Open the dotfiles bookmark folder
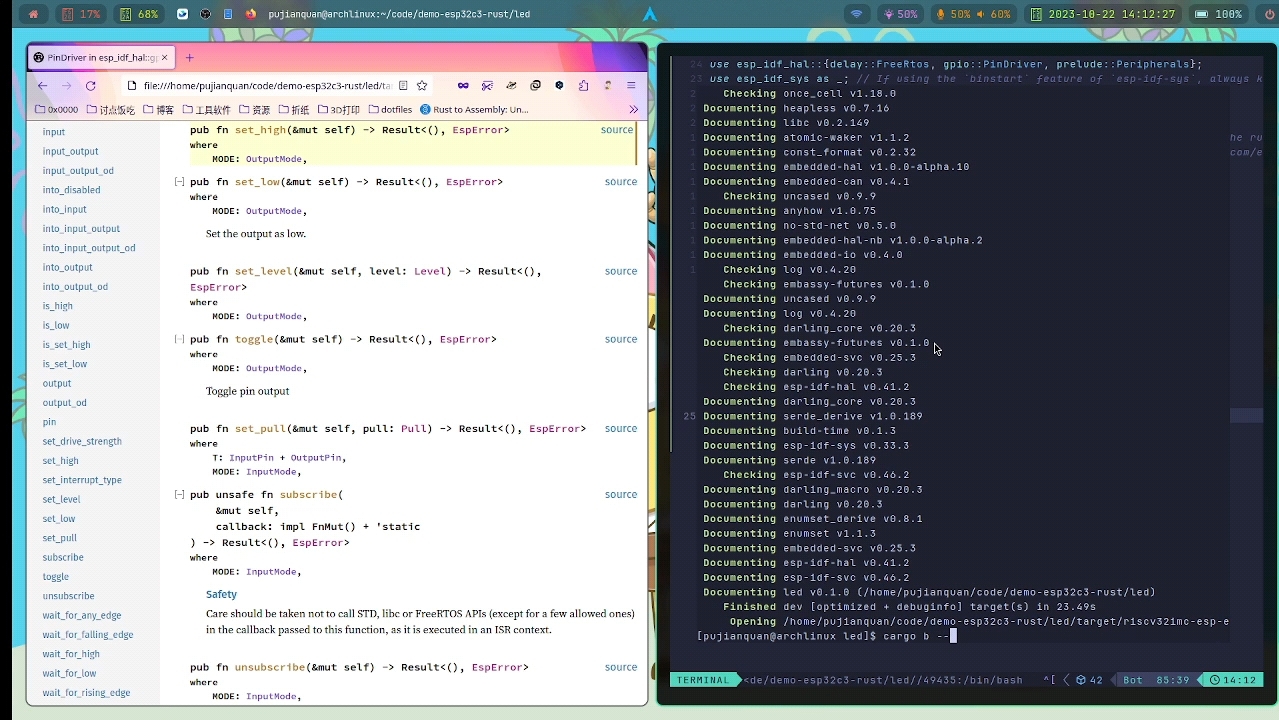Image resolution: width=1279 pixels, height=720 pixels. point(390,110)
